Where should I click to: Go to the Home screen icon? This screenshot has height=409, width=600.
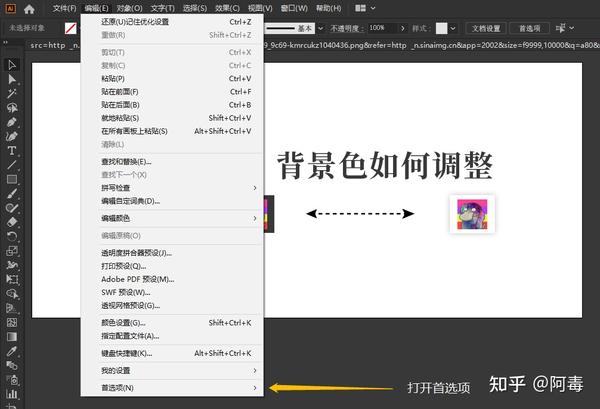click(x=29, y=9)
